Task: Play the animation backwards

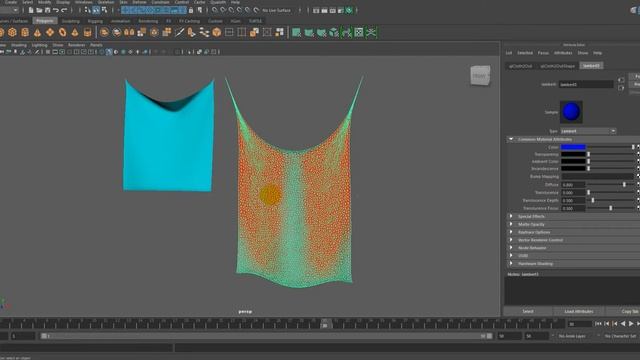Action: [x=623, y=324]
